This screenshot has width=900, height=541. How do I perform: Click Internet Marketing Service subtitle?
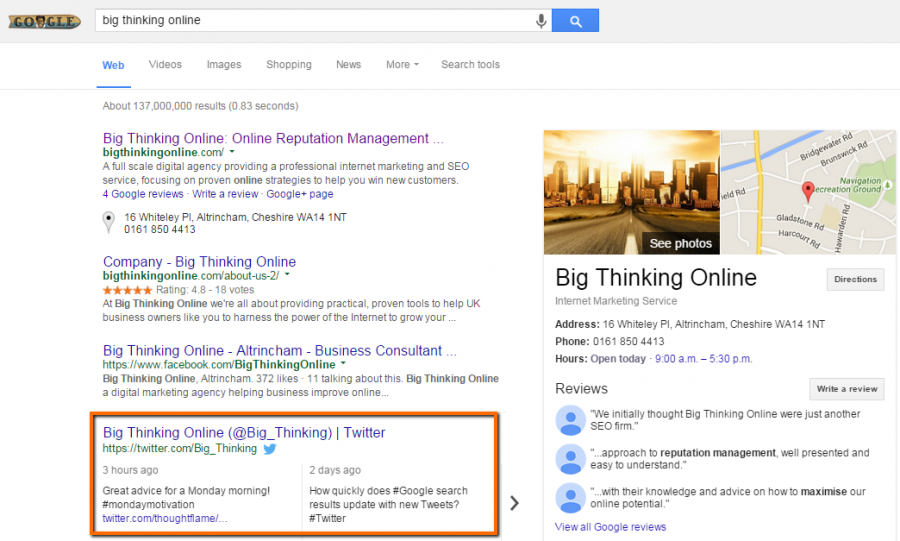tap(616, 301)
